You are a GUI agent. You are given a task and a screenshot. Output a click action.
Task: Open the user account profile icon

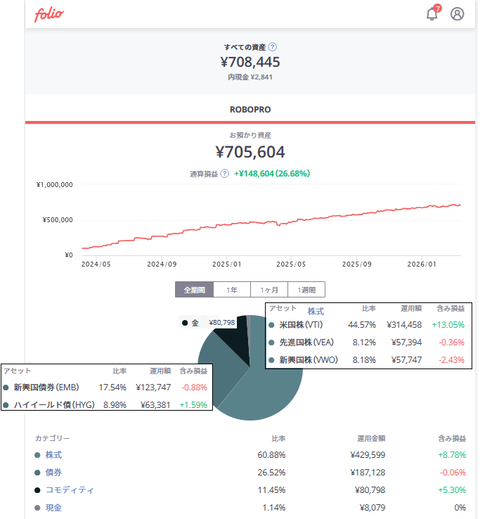(457, 14)
